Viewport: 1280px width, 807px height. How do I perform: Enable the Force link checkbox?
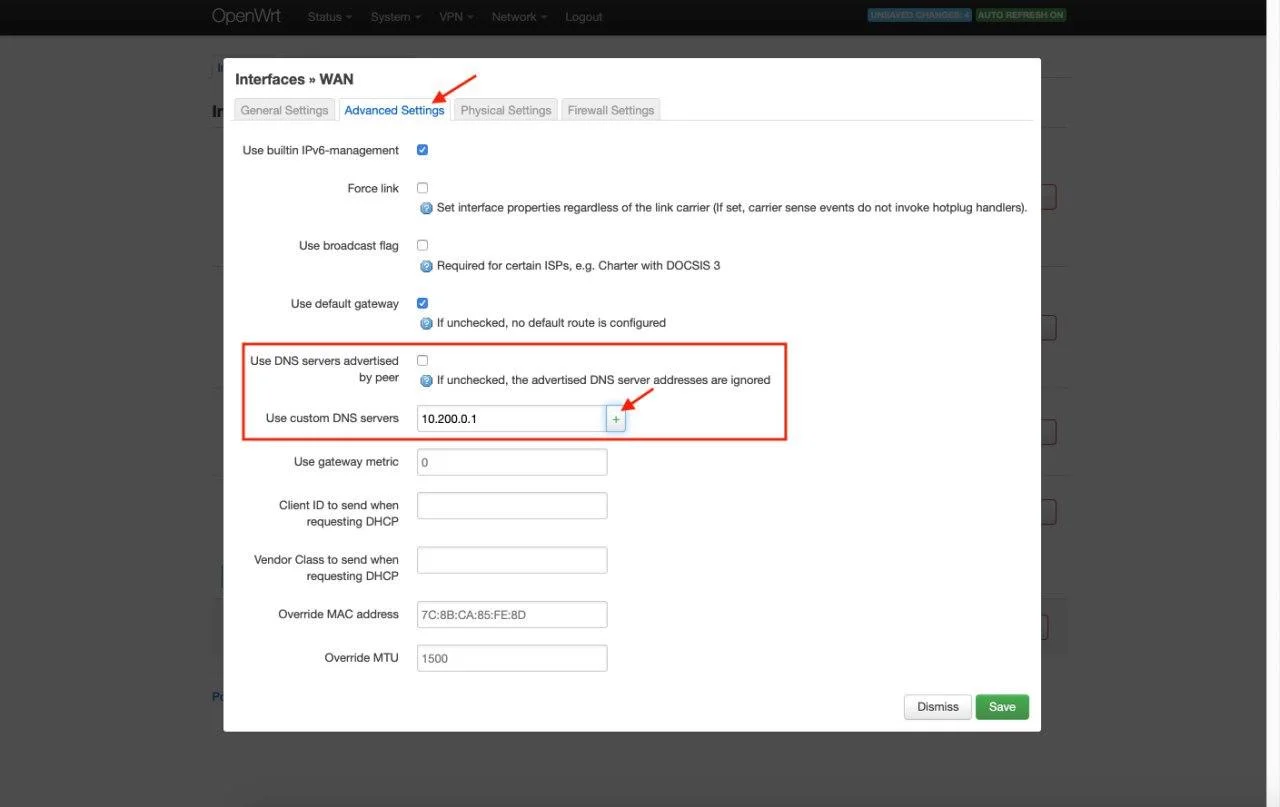(x=422, y=188)
